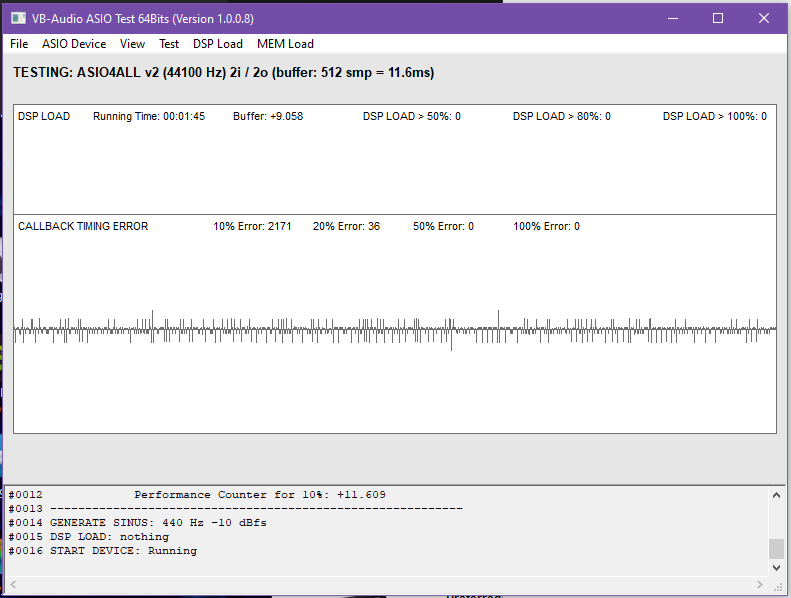The width and height of the screenshot is (791, 598).
Task: Open the Test menu
Action: (x=169, y=44)
